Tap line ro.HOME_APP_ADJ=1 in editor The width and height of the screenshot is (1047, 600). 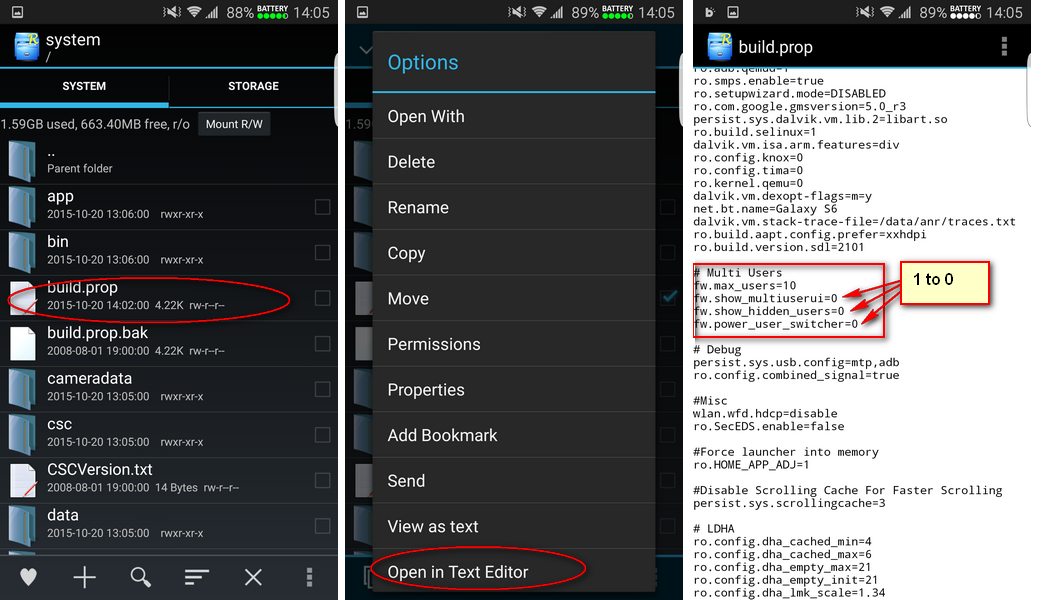click(751, 465)
